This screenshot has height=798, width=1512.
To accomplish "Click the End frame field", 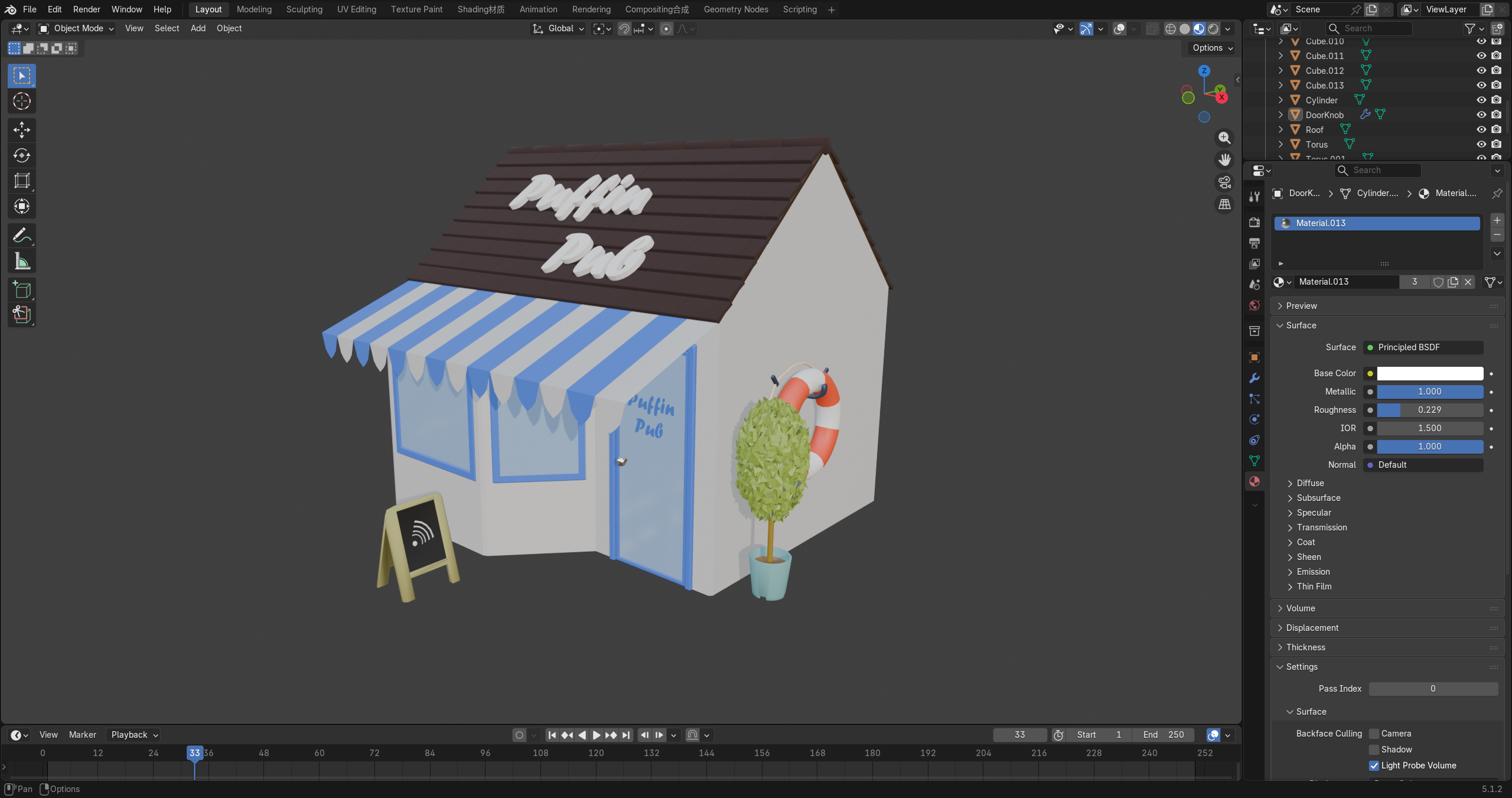I will (x=1163, y=735).
